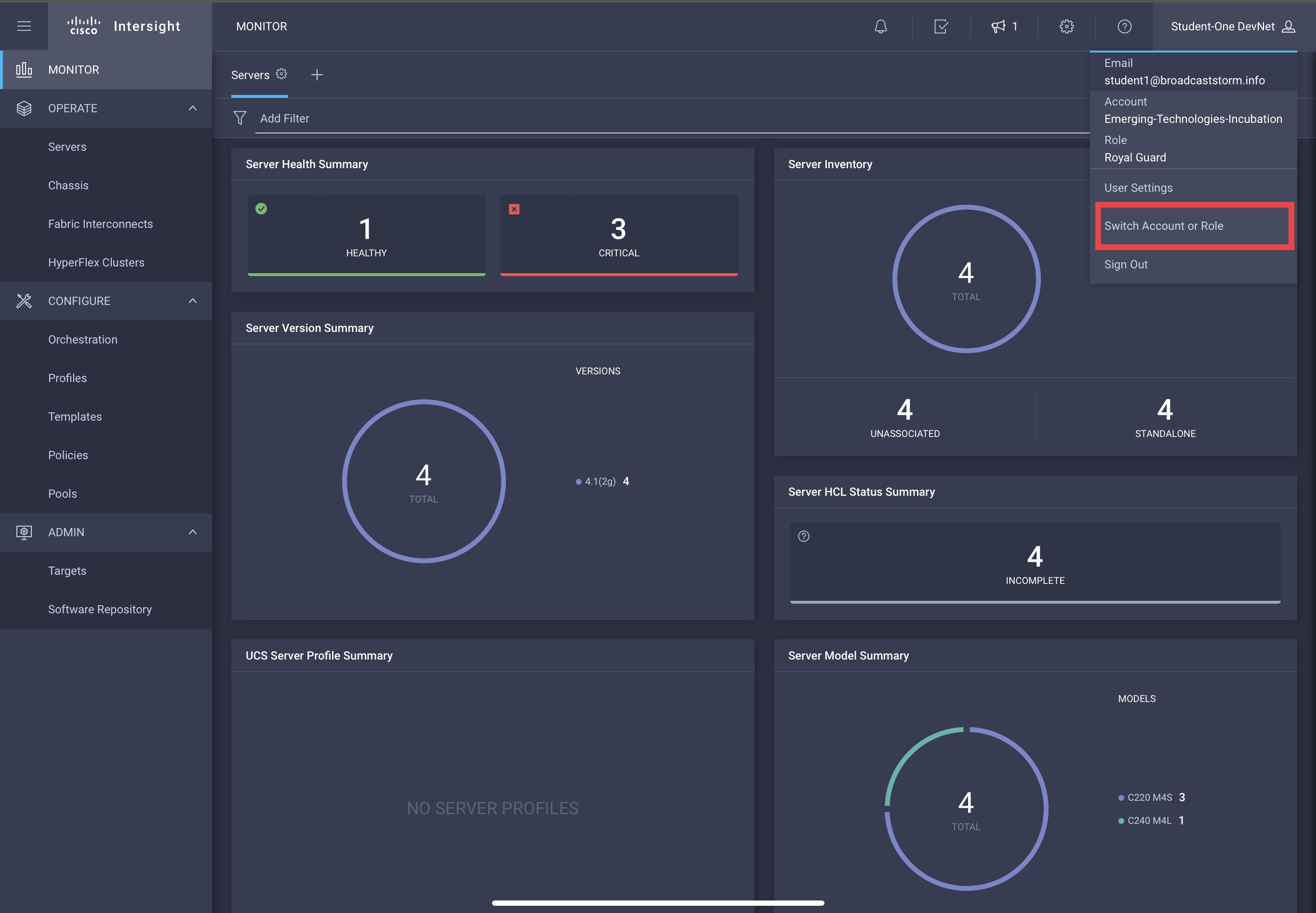Open Templates in the sidebar
This screenshot has height=913, width=1316.
tap(106, 416)
